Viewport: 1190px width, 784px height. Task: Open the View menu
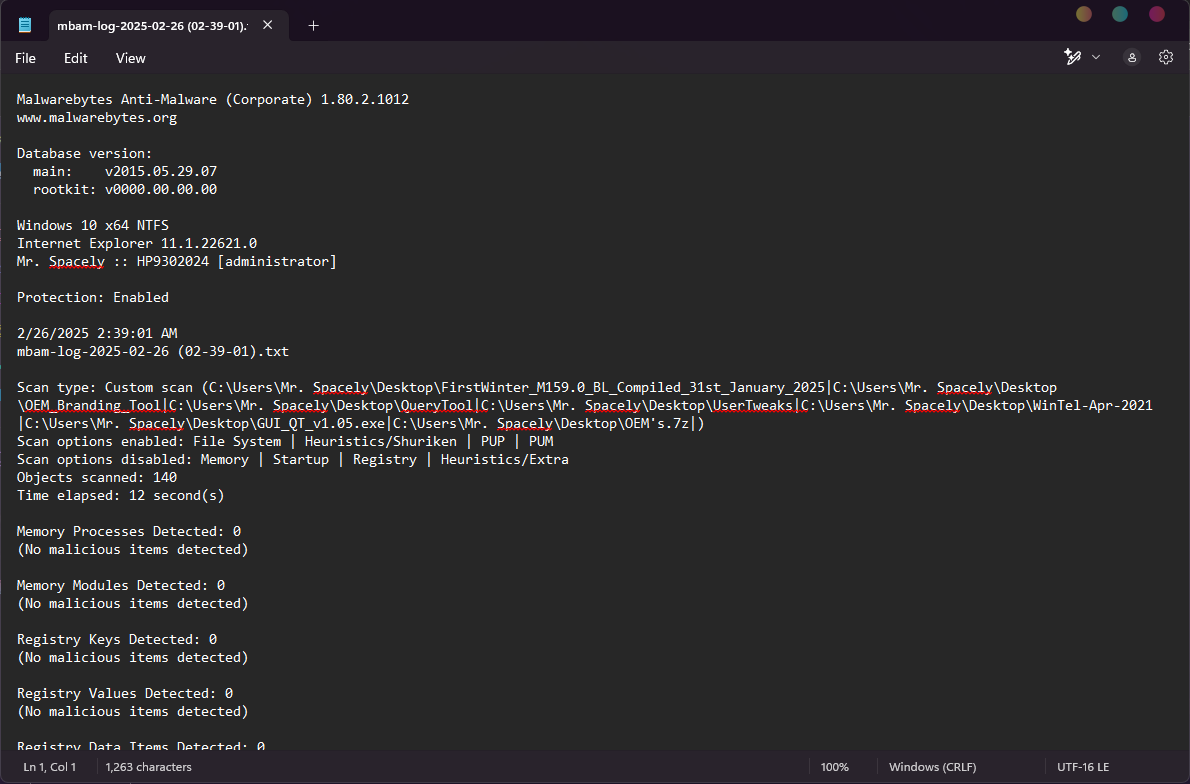point(131,58)
